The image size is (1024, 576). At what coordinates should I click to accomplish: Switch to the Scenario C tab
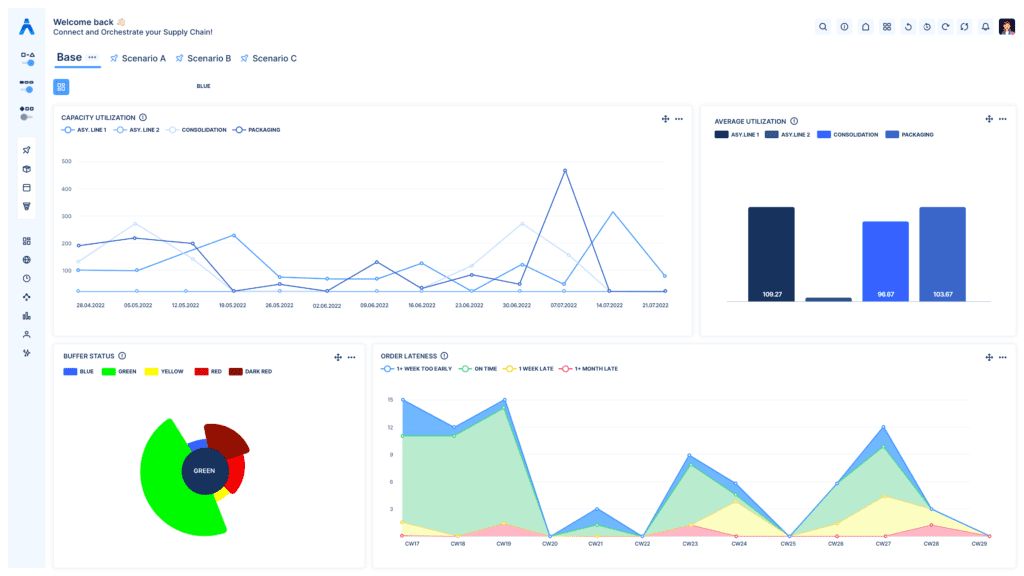(x=268, y=59)
